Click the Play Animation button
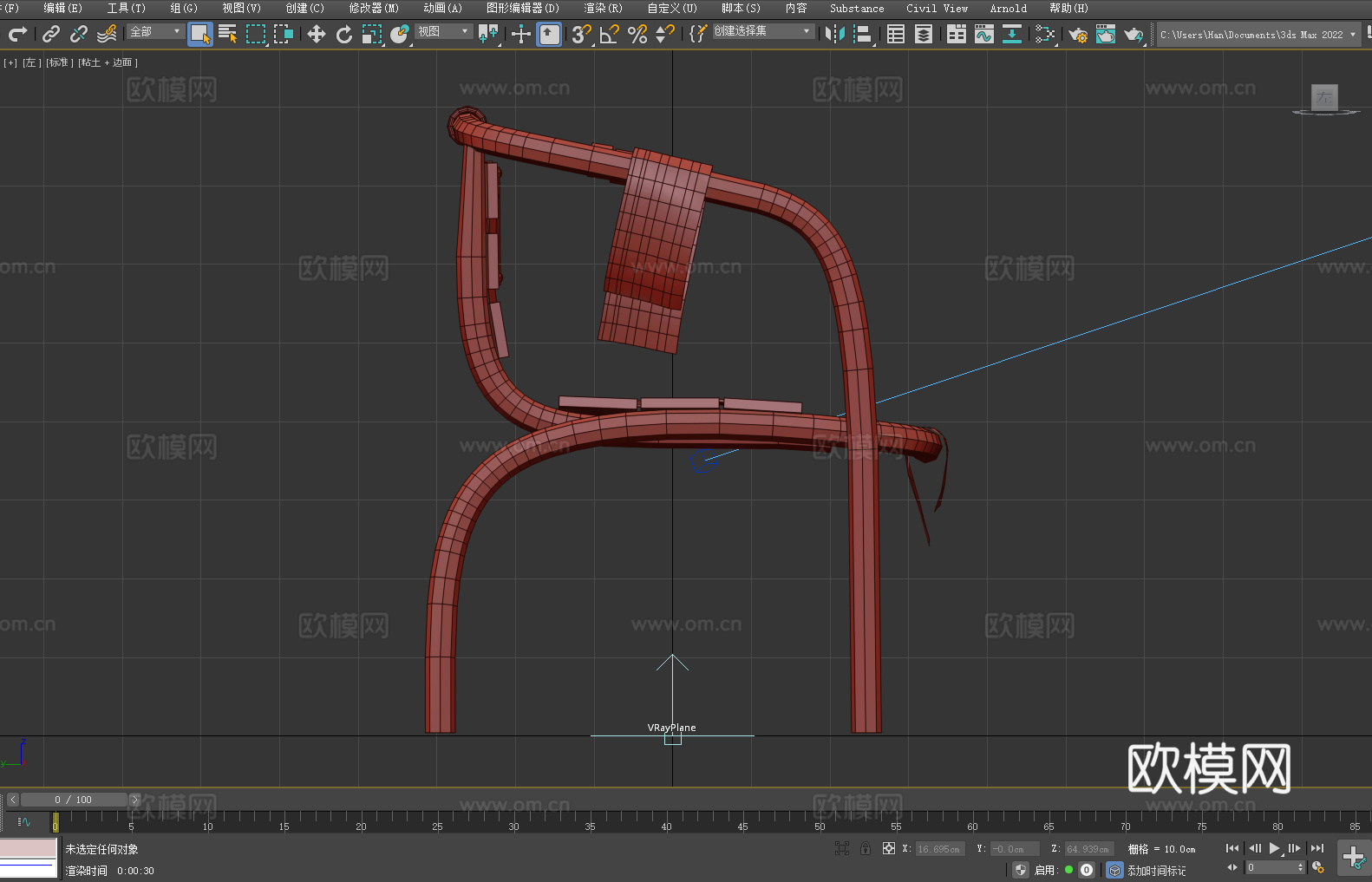The image size is (1372, 882). (1274, 848)
